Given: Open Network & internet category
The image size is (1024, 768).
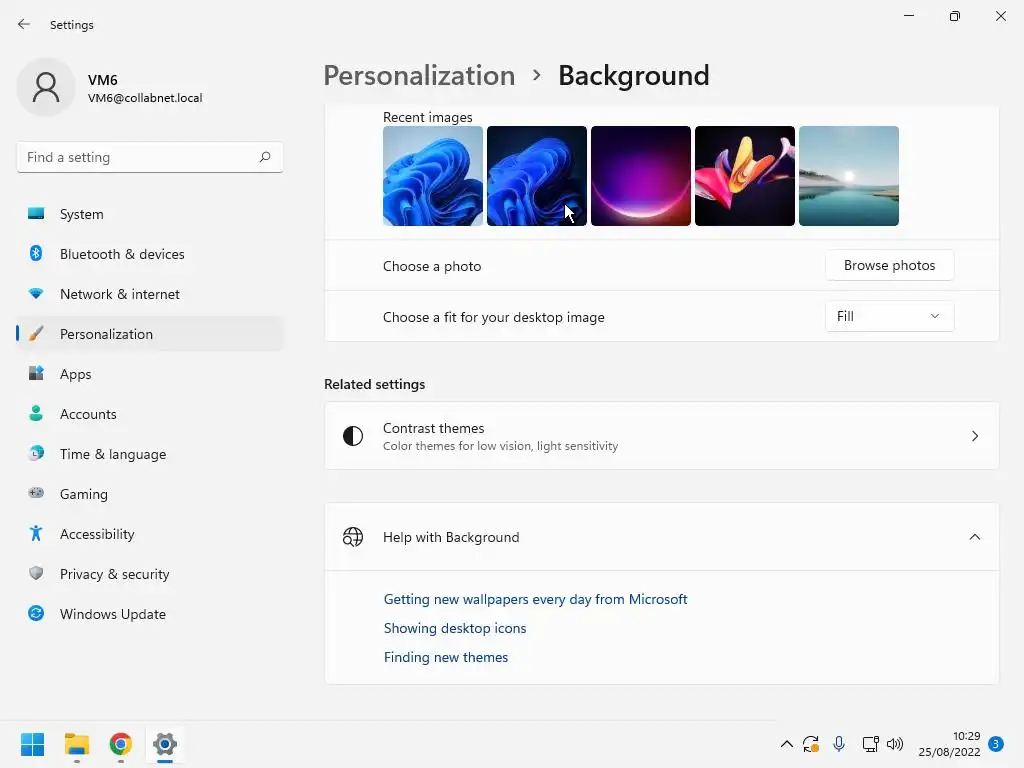Looking at the screenshot, I should 150,294.
